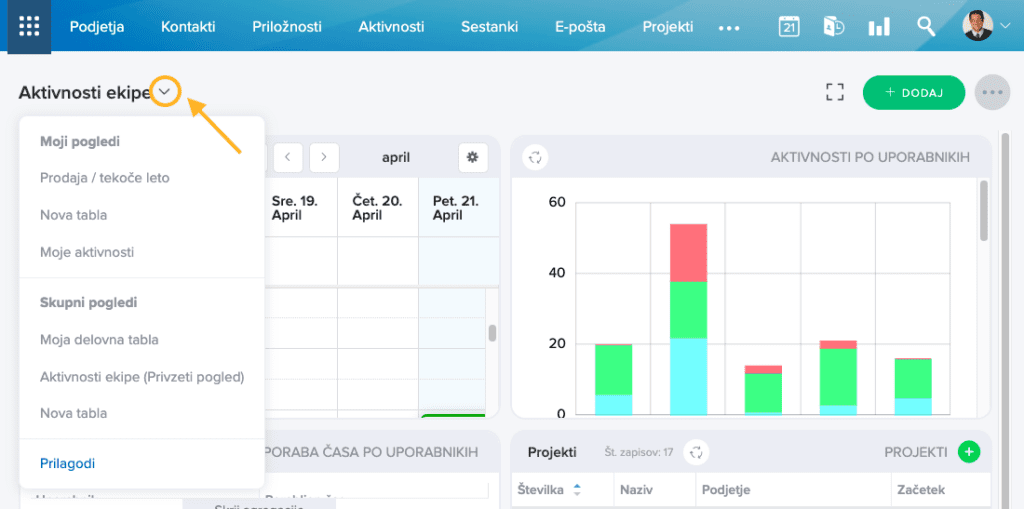Viewport: 1024px width, 509px height.
Task: Click the calendar vertical scrollbar thumb
Action: [x=492, y=333]
